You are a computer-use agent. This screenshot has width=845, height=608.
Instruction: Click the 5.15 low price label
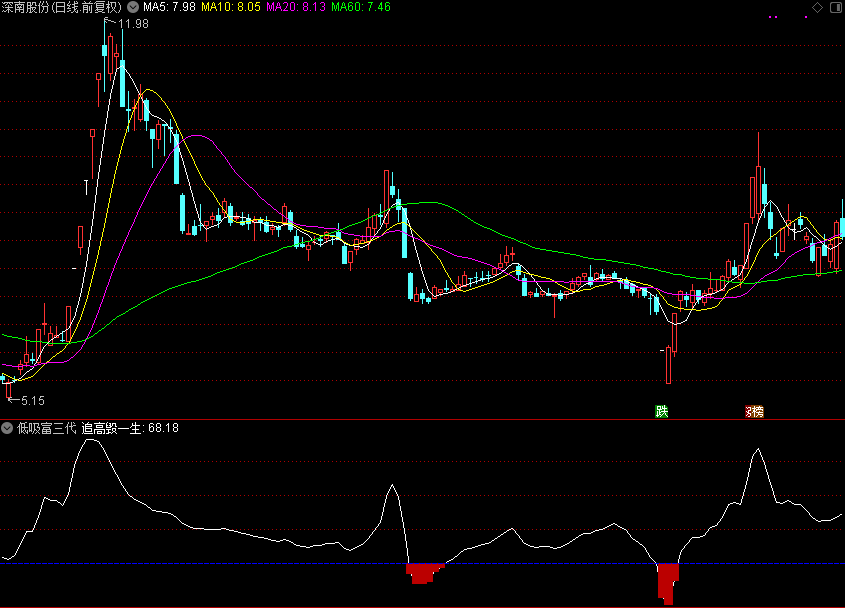[32, 401]
